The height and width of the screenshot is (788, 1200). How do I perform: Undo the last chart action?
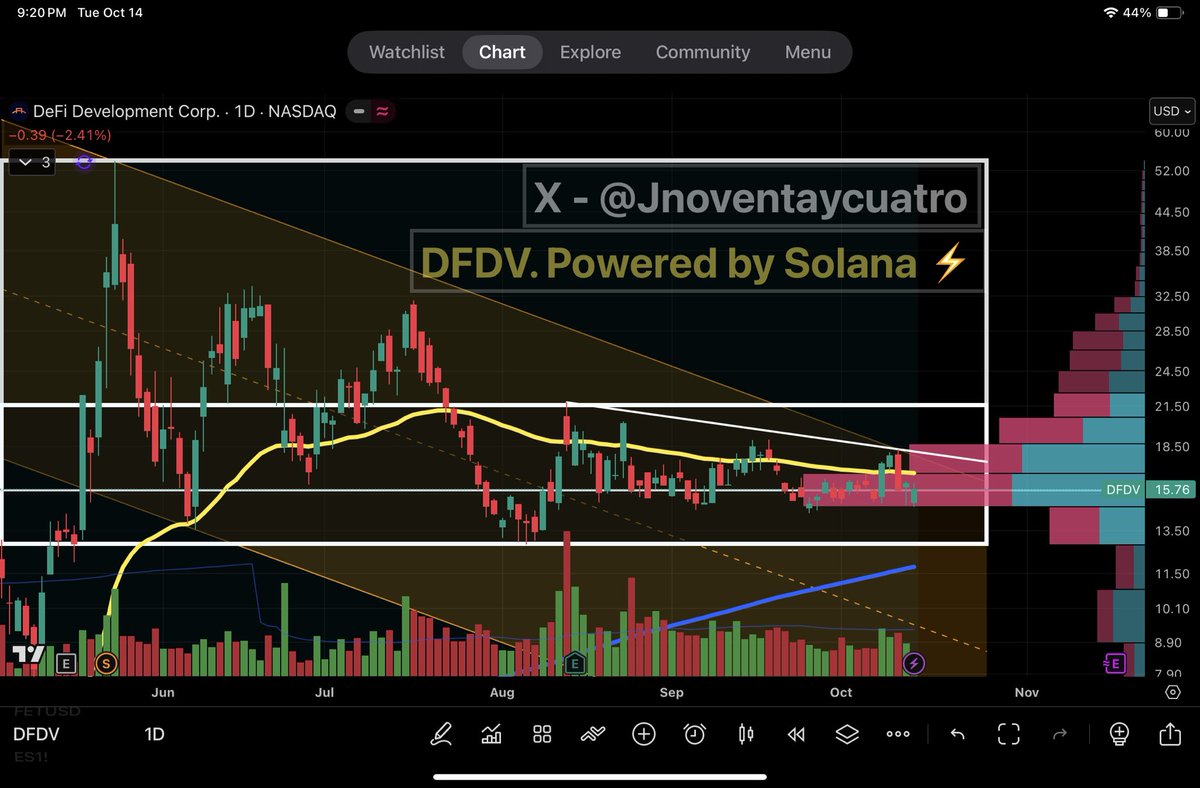pos(957,734)
